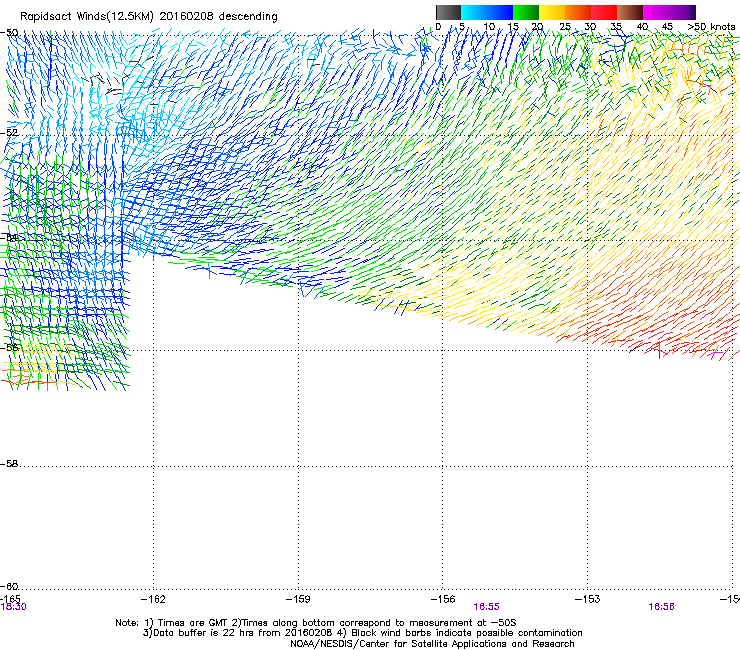Click the 'Rapidscat Winds(12.5KM) 20160208 descending' title
This screenshot has width=740, height=650.
(149, 17)
